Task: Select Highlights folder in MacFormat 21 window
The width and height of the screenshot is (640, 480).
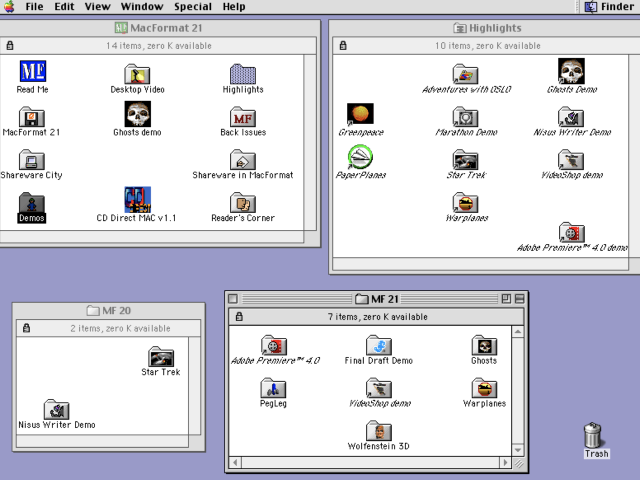Action: pos(243,74)
